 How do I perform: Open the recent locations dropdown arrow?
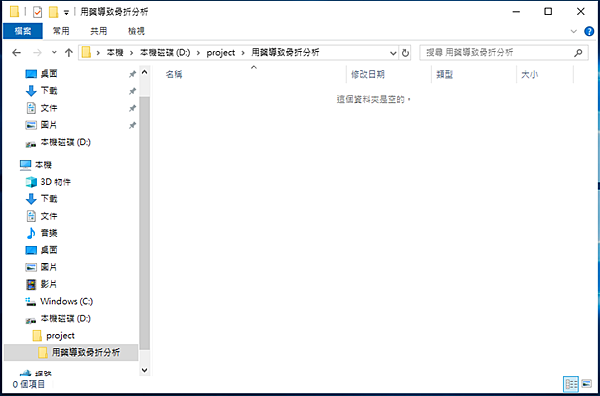click(x=54, y=53)
